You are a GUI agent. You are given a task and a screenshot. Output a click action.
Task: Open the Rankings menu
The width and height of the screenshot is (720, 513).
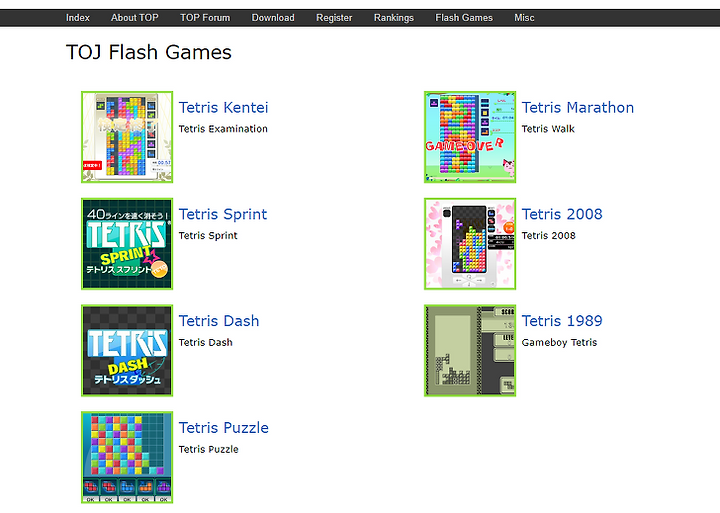(394, 18)
